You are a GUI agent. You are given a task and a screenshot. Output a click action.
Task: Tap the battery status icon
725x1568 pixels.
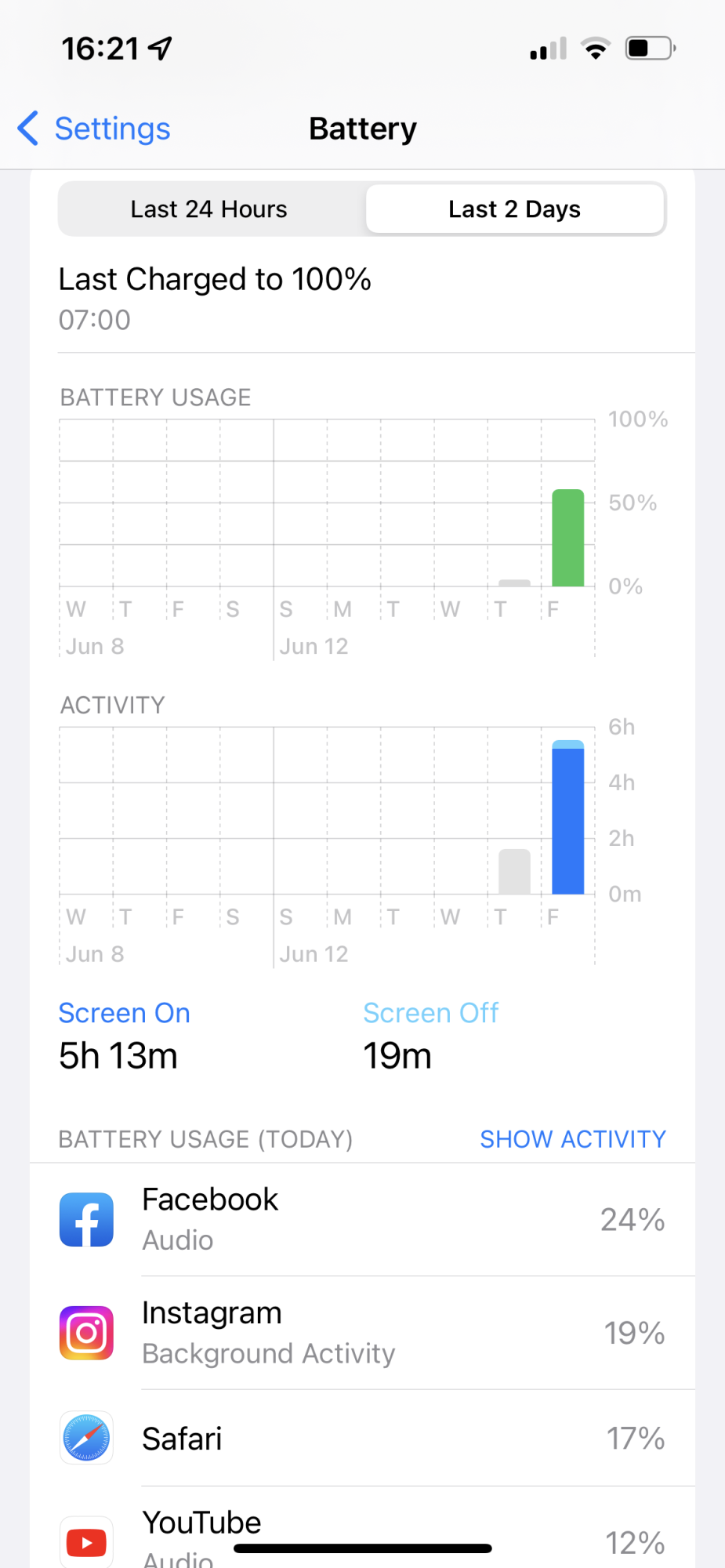651,49
